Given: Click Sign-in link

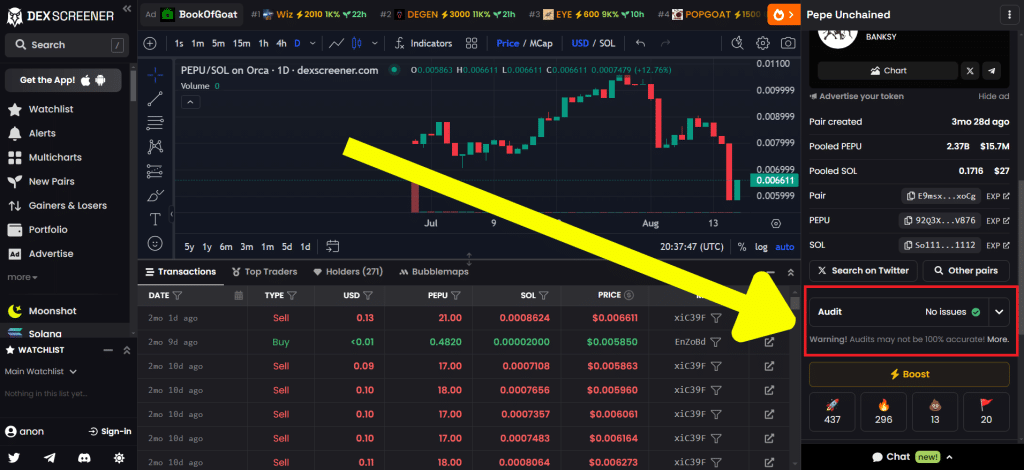Looking at the screenshot, I should pos(110,431).
